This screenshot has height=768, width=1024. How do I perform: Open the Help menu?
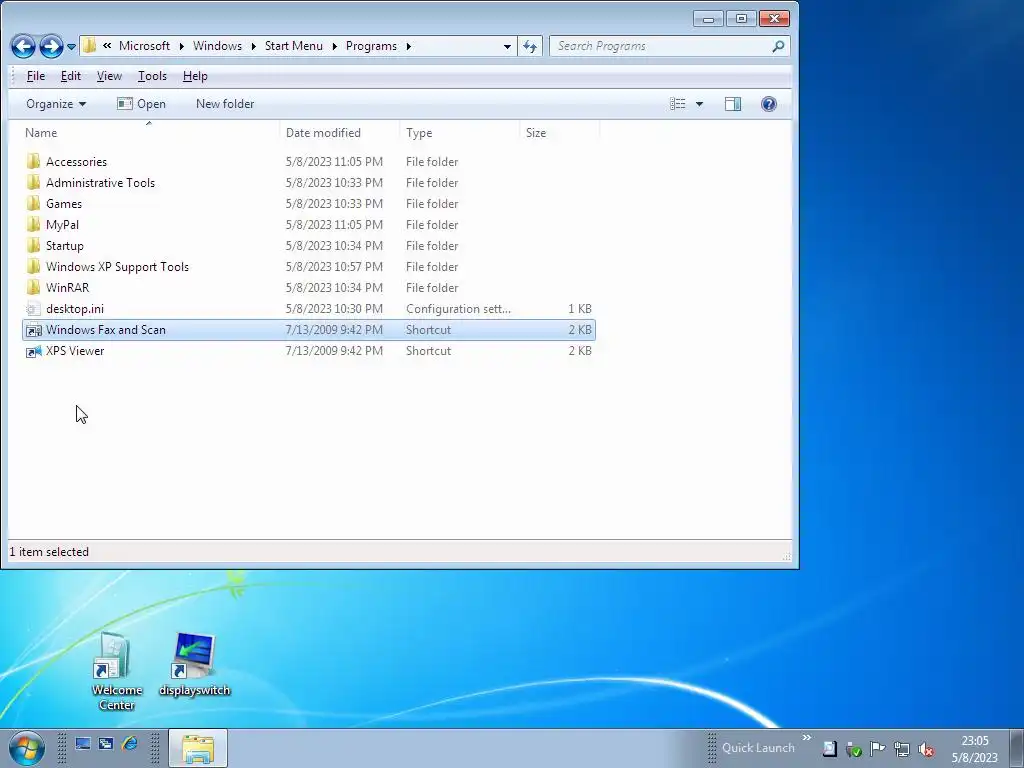[195, 76]
